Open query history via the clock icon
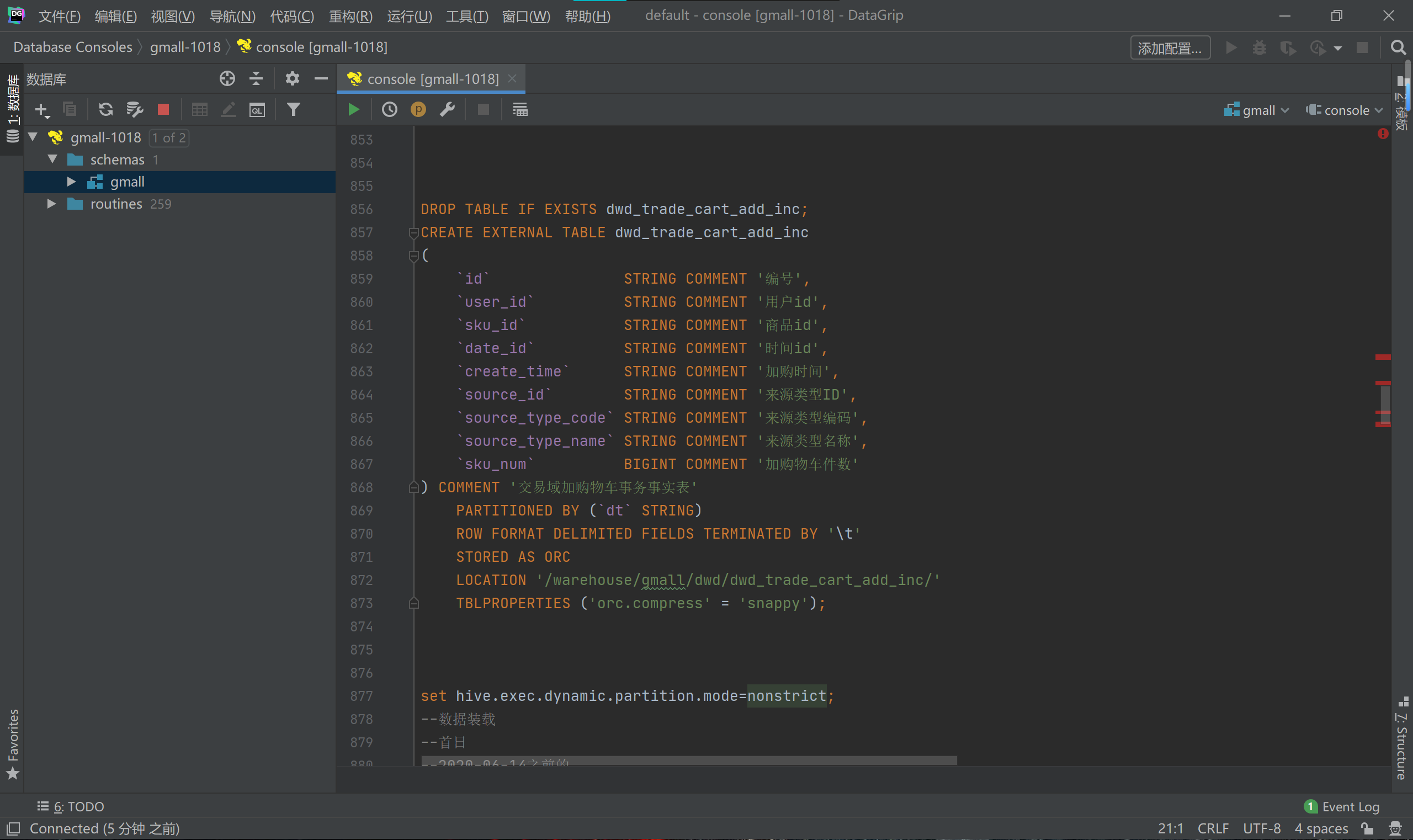Viewport: 1413px width, 840px height. point(390,109)
